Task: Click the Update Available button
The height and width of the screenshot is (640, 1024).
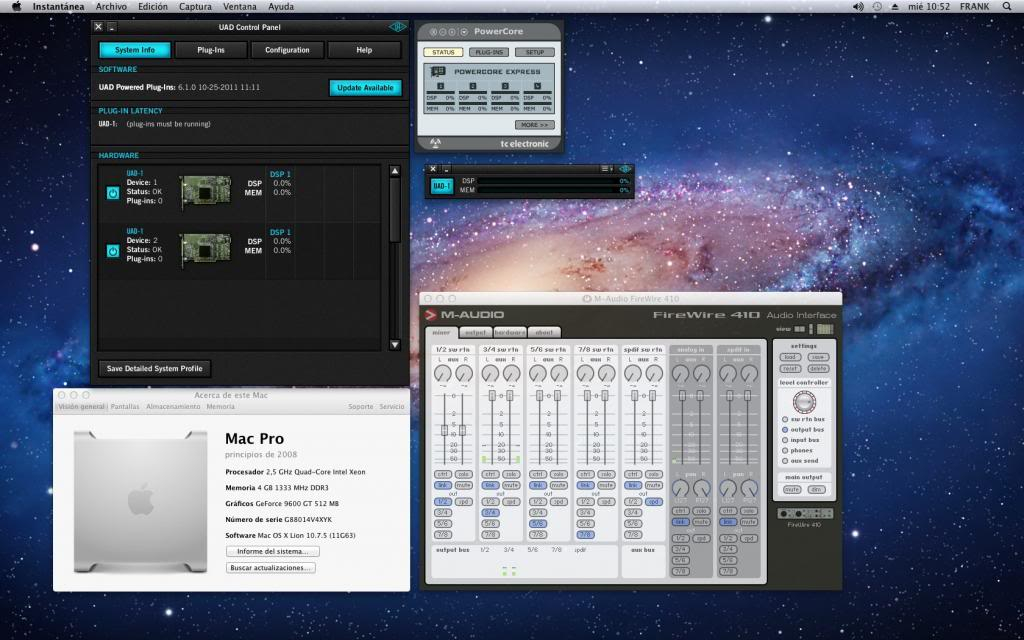Action: (x=365, y=88)
